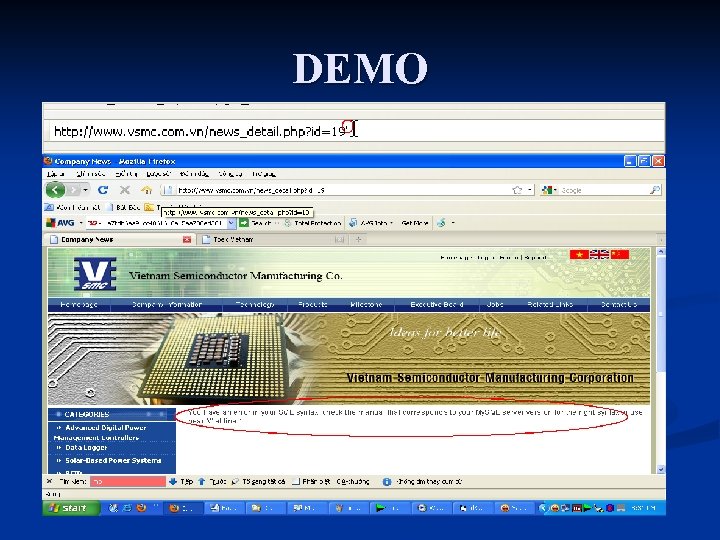The width and height of the screenshot is (720, 540).
Task: Launch Internet Explorer from quick launch
Action: 127,508
